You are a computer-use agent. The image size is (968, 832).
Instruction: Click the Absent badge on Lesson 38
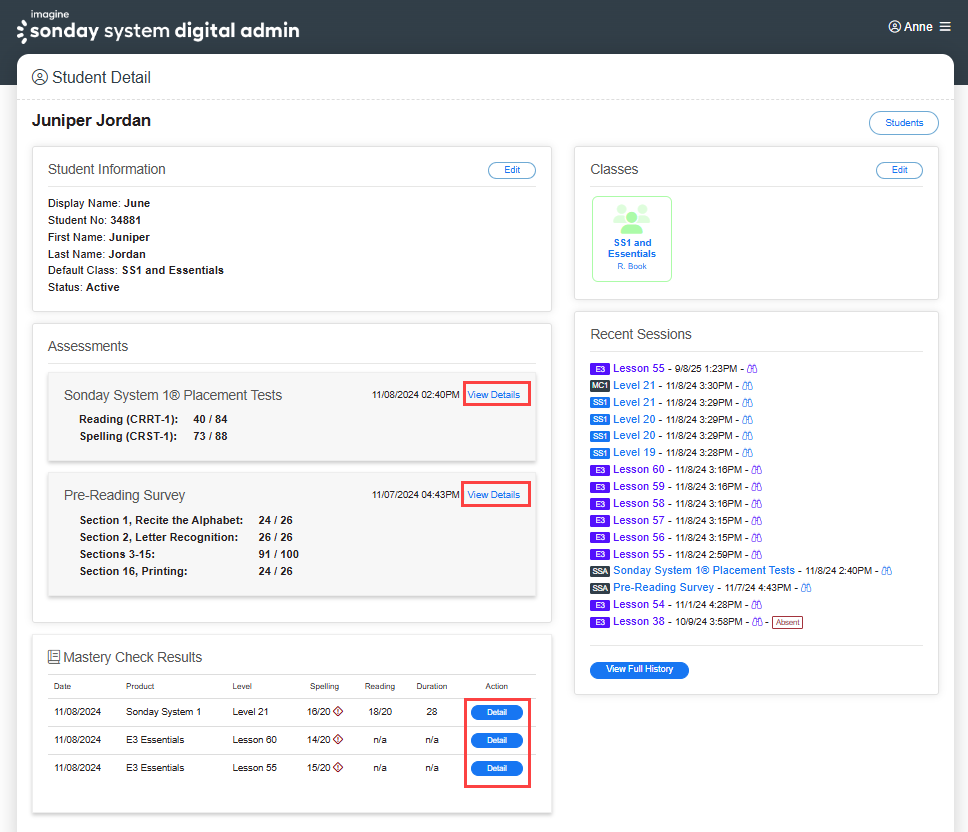click(787, 622)
